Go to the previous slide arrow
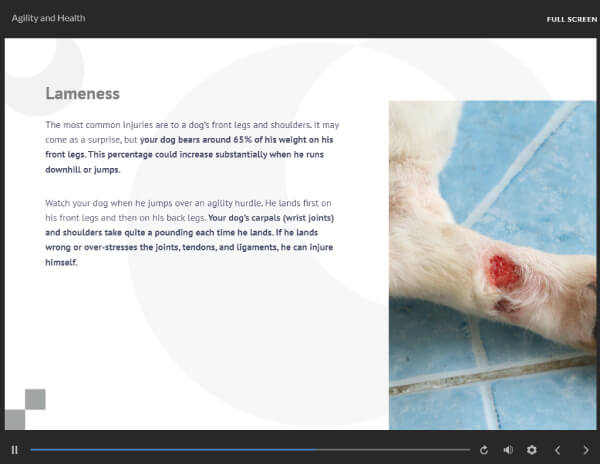 [x=558, y=450]
